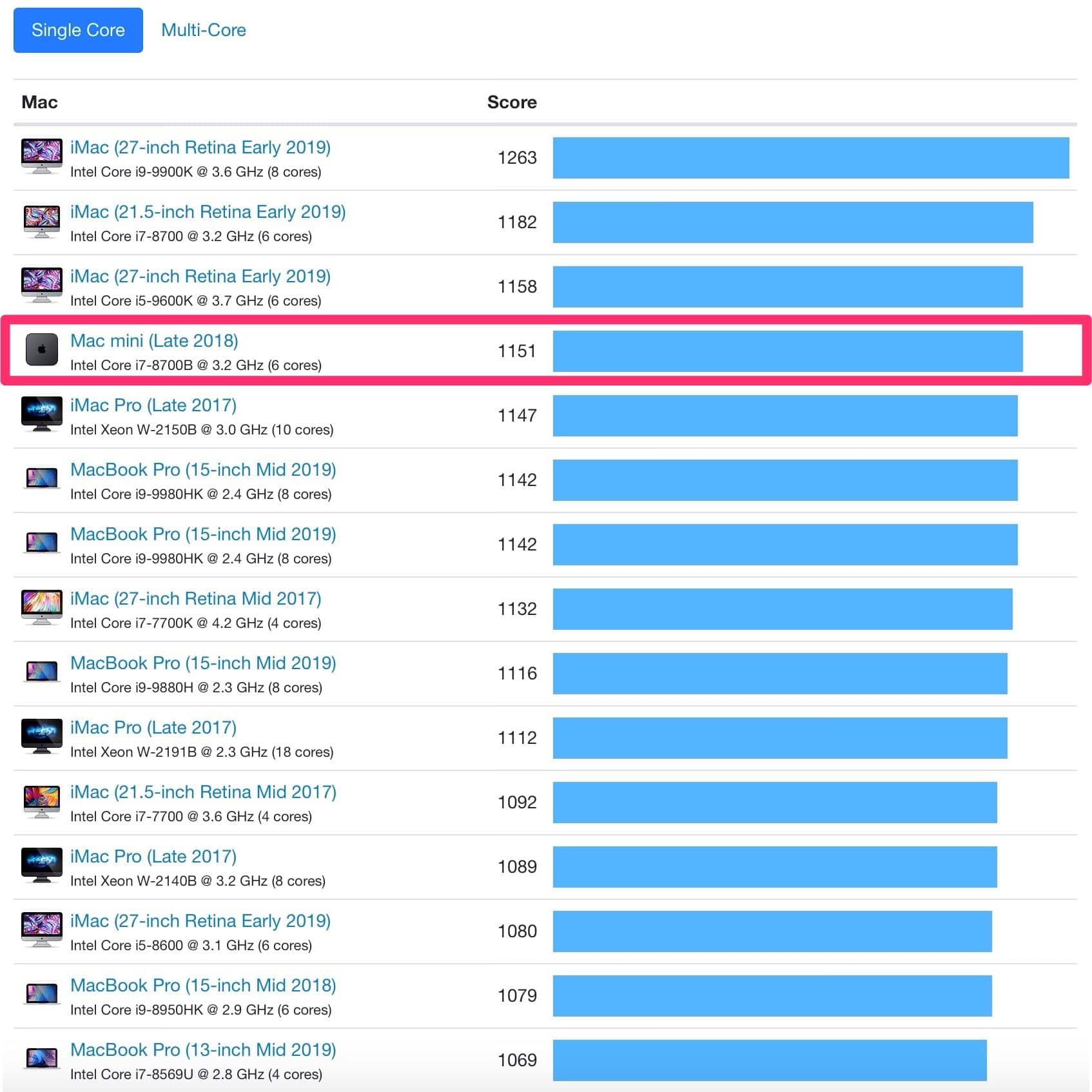Image resolution: width=1092 pixels, height=1092 pixels.
Task: Click the text "Intel Xeon W-2150B @ 3.0 GHz (10 cores)"
Action: tap(202, 430)
